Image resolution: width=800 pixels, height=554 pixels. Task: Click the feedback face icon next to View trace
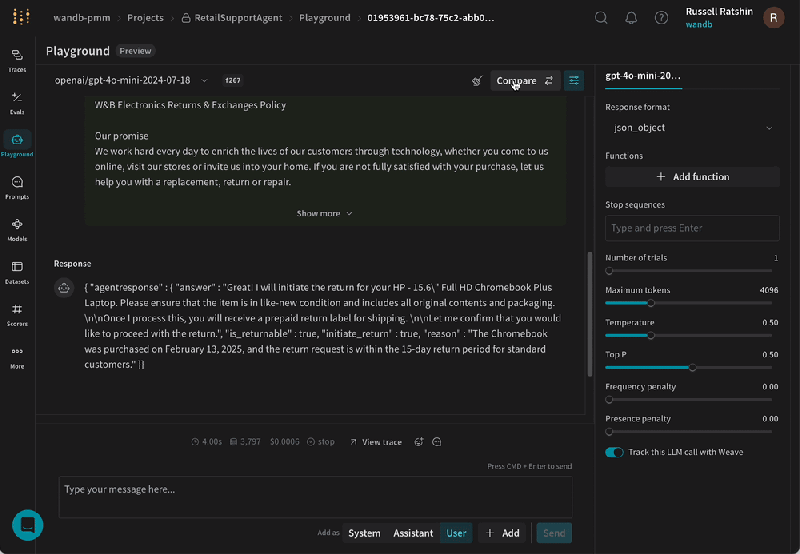(437, 442)
